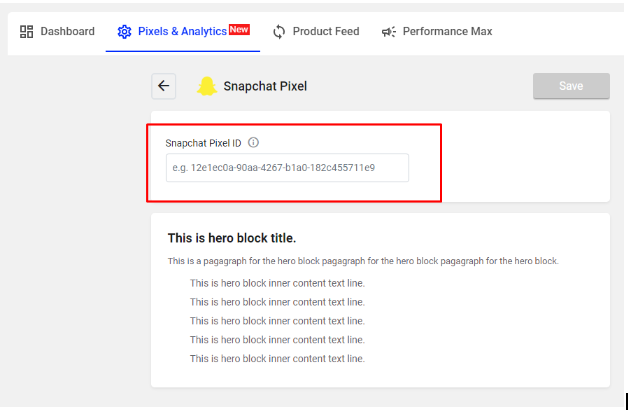Switch to the Product Feed tab
This screenshot has width=644, height=412.
(316, 32)
